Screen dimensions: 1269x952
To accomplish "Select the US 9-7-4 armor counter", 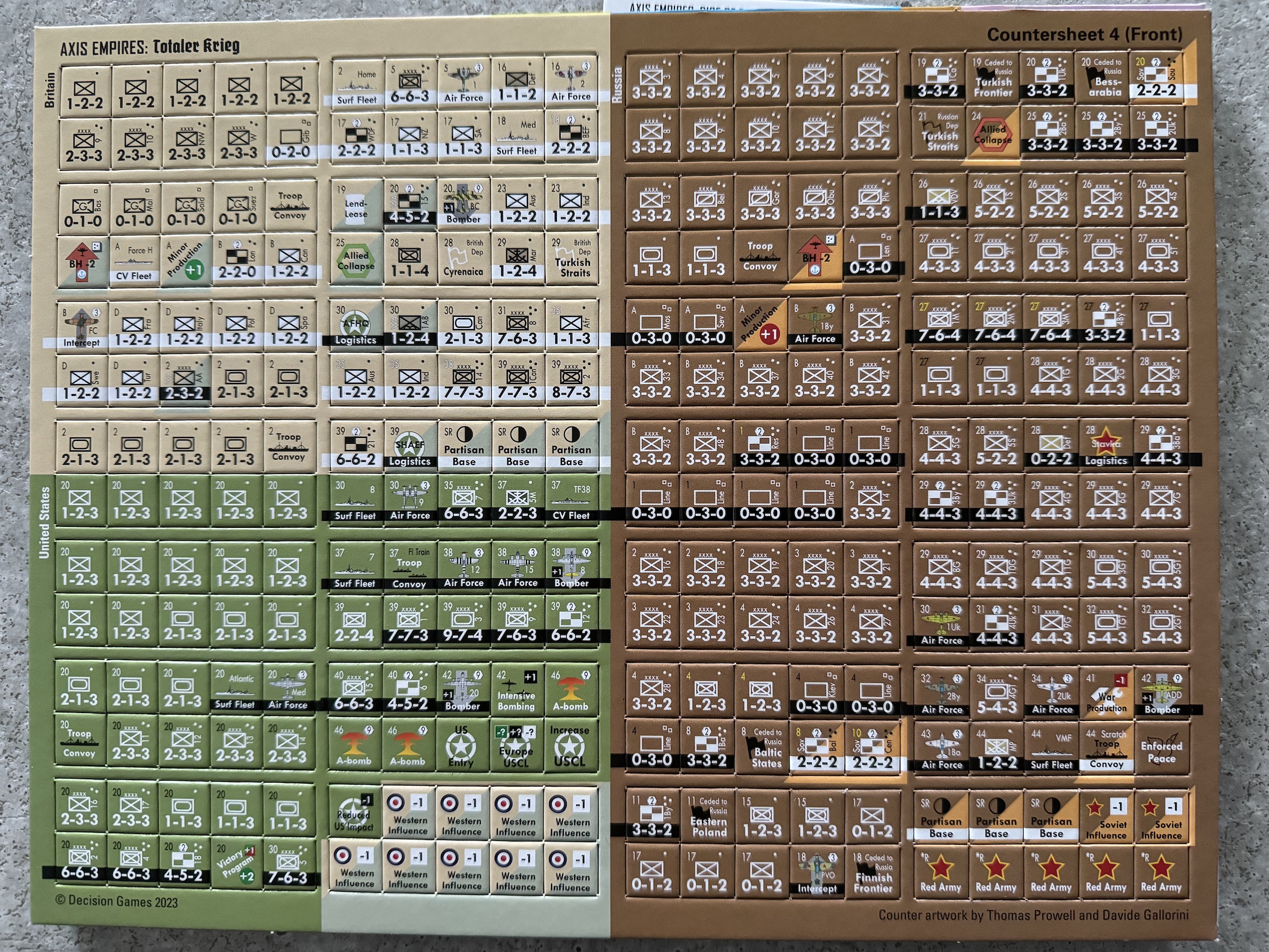I will tap(462, 623).
